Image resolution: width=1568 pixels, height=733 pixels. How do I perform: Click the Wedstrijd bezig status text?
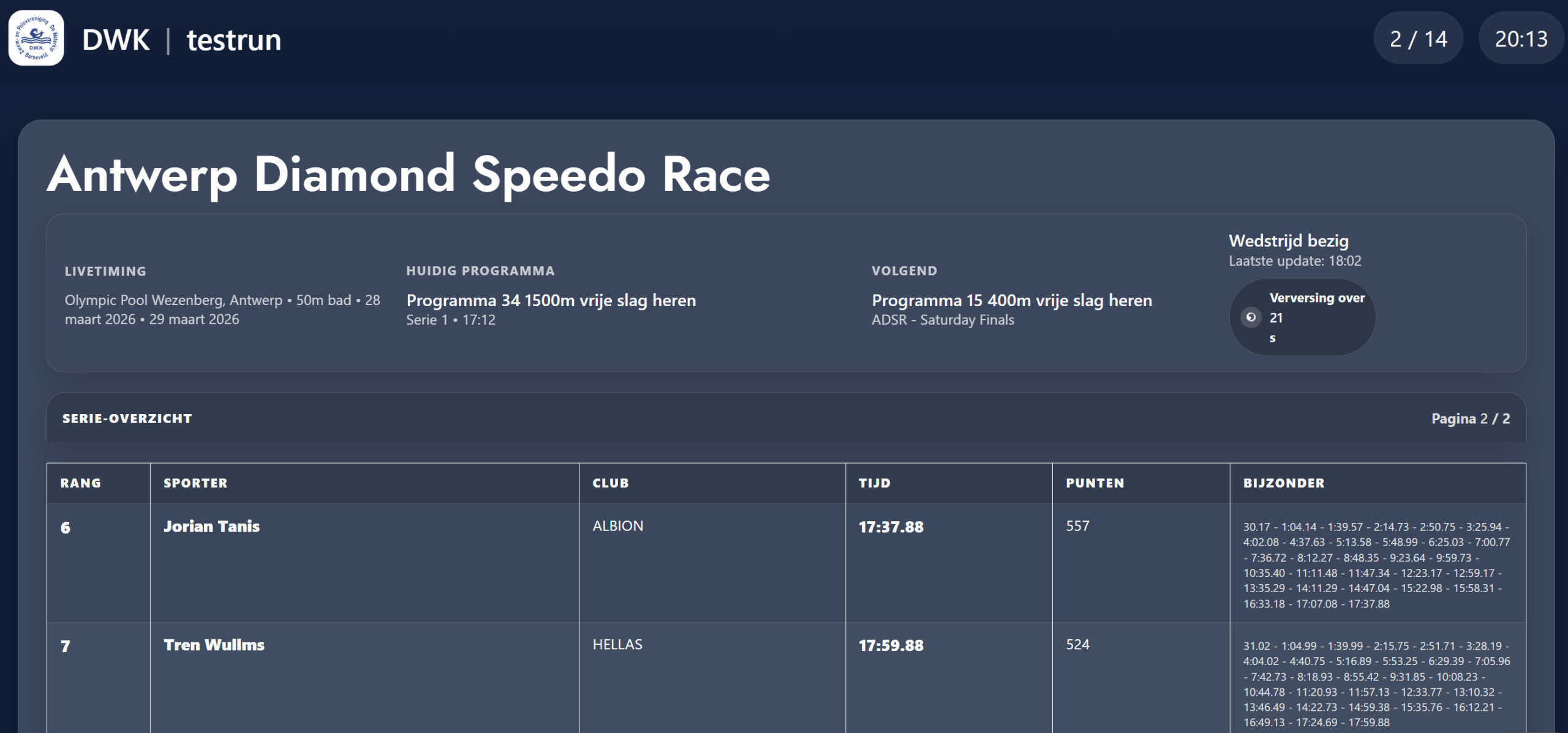coord(1288,241)
